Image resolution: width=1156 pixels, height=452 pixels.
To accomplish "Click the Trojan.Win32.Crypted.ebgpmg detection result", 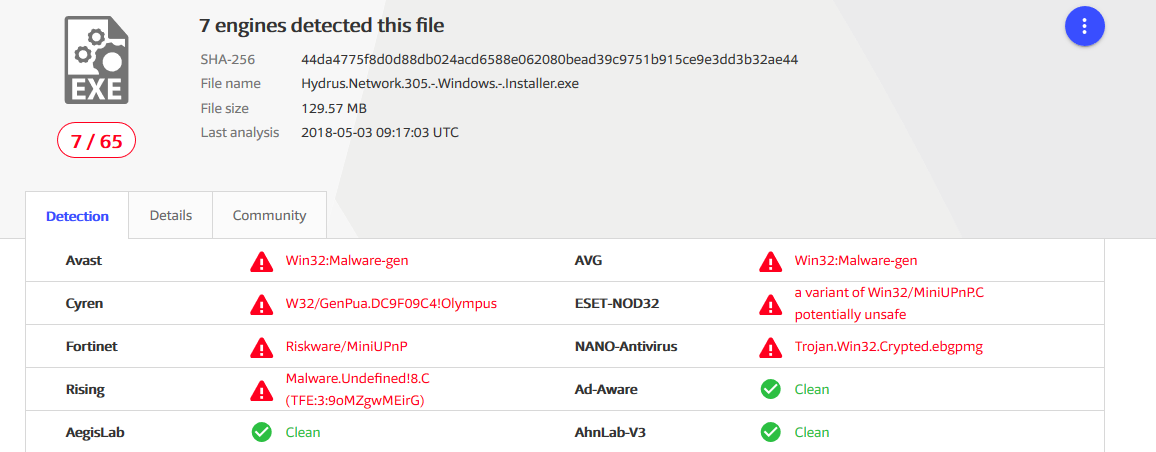I will coord(888,347).
